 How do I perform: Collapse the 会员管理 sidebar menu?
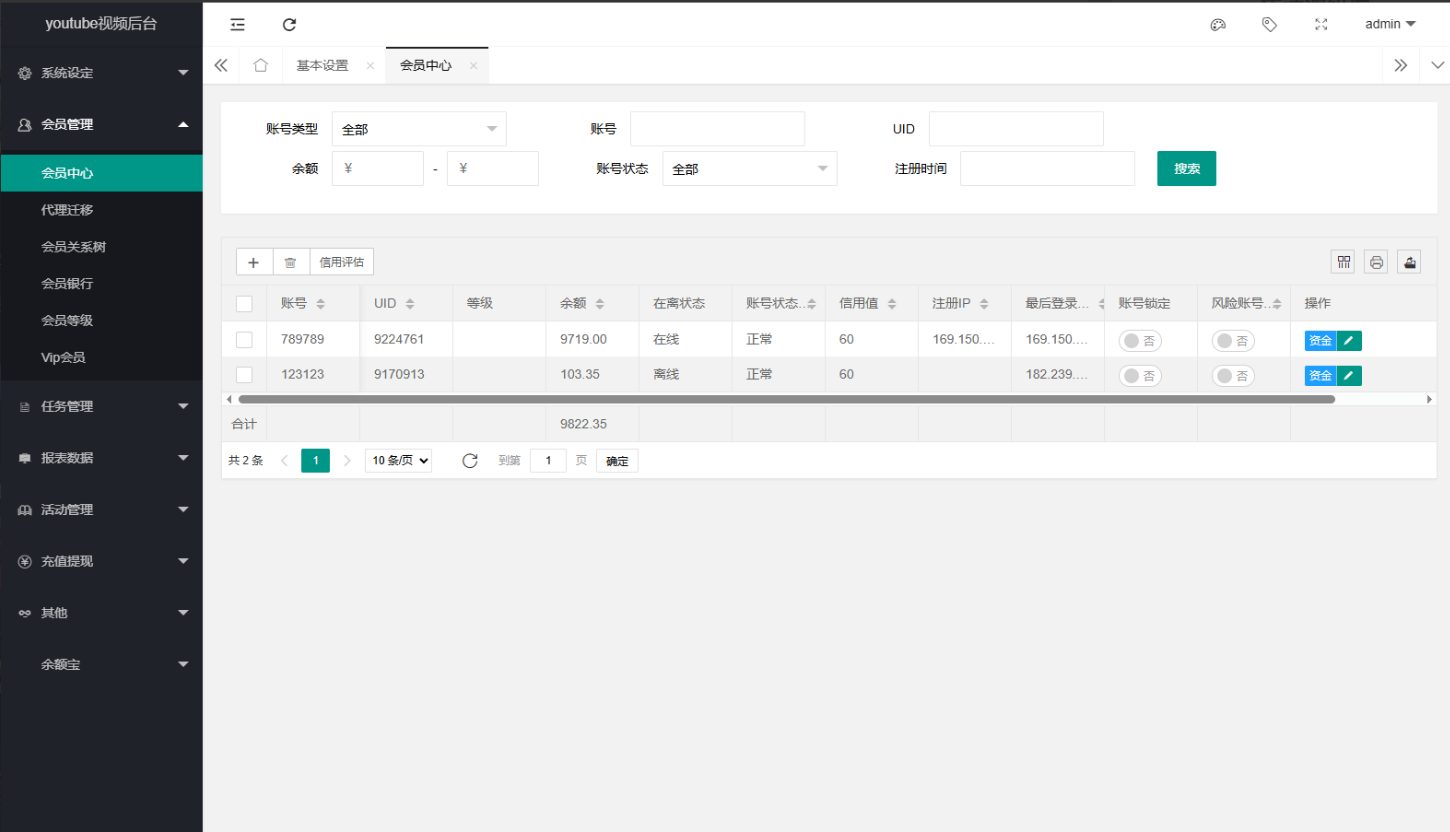[101, 125]
